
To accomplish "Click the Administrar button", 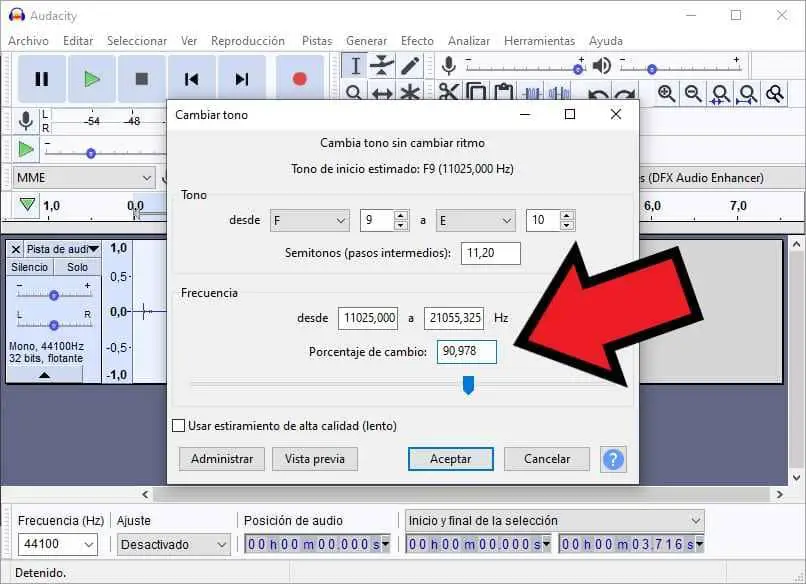I will pos(222,459).
